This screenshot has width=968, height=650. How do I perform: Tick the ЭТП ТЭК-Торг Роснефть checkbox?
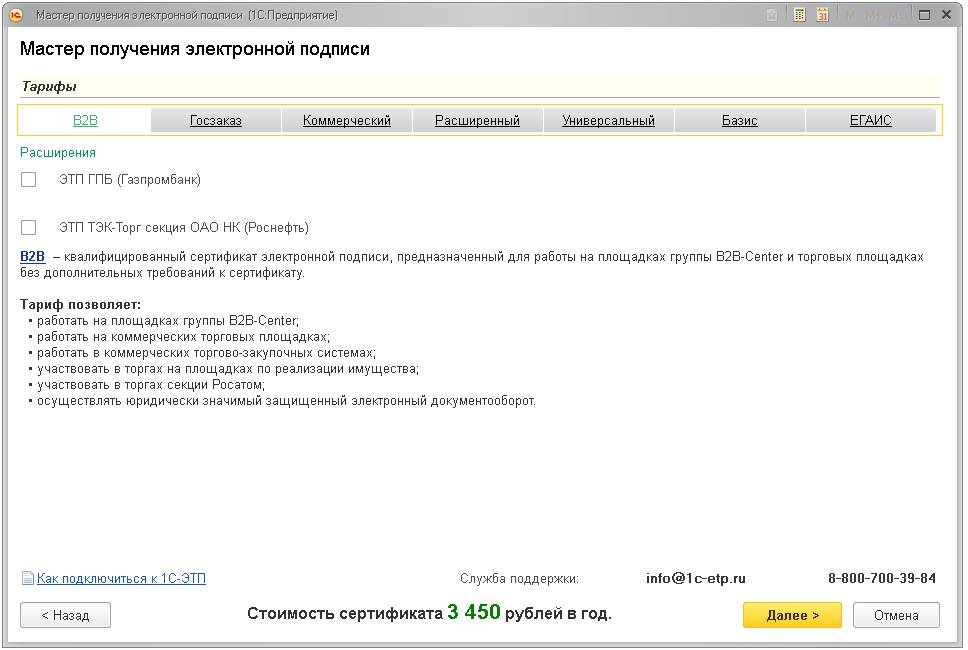(28, 227)
